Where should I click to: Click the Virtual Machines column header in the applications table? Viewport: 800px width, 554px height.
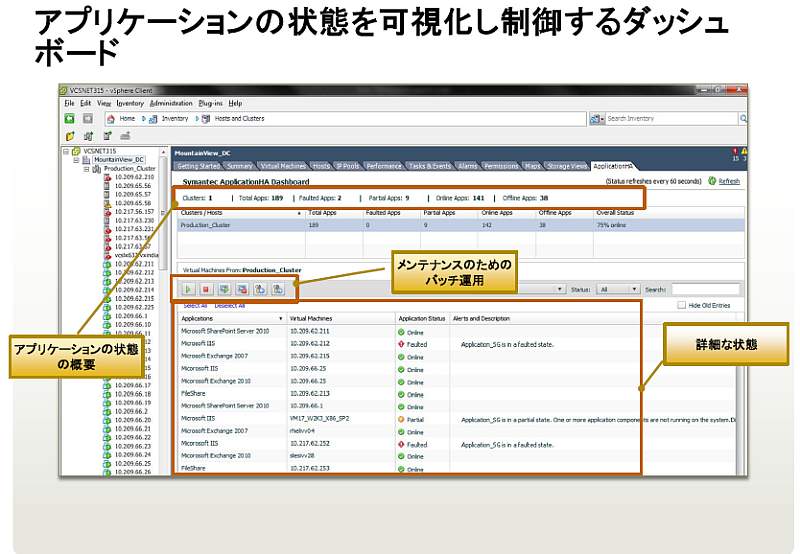tap(311, 318)
